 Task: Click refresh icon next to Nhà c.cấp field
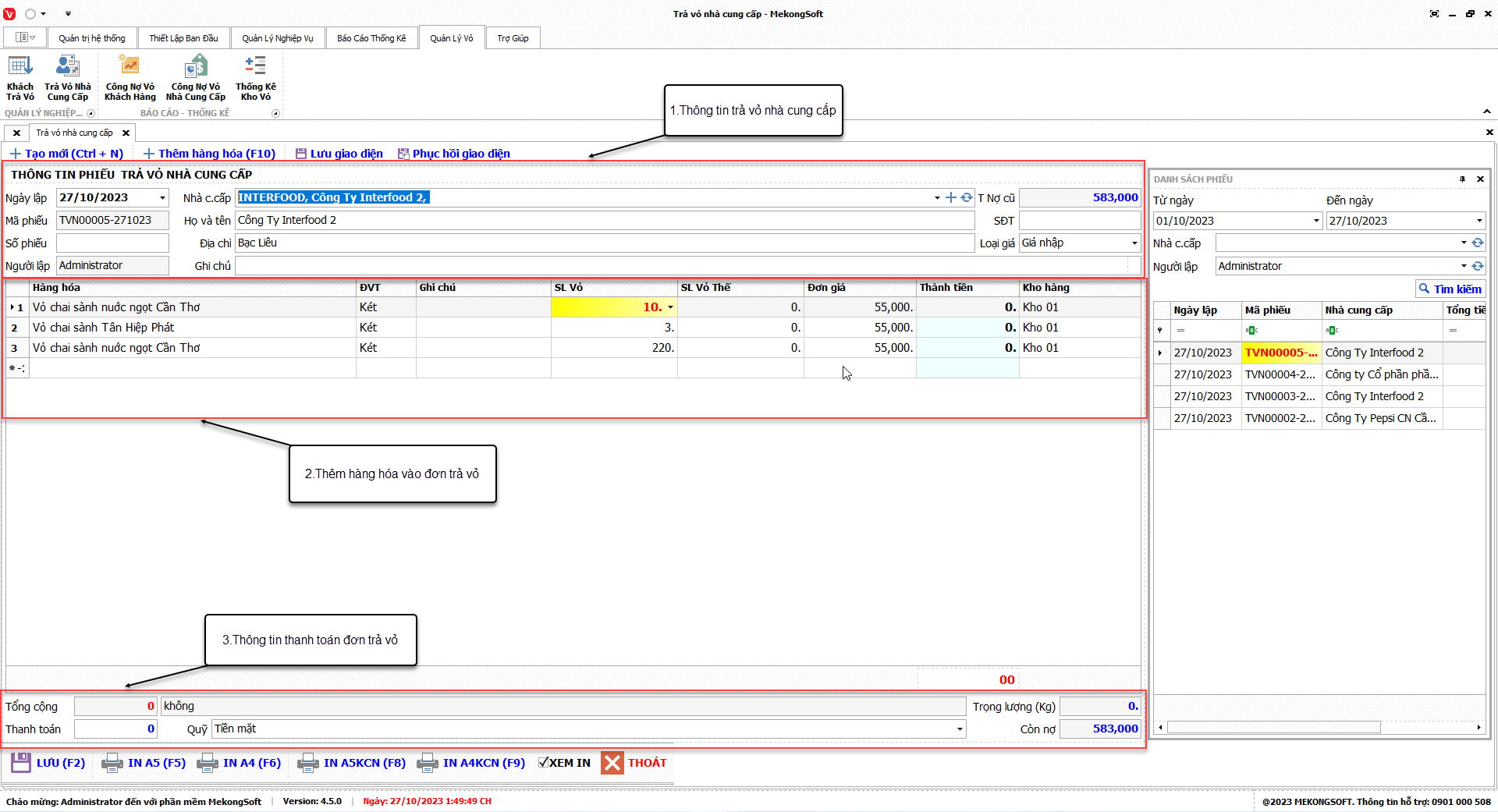(967, 198)
